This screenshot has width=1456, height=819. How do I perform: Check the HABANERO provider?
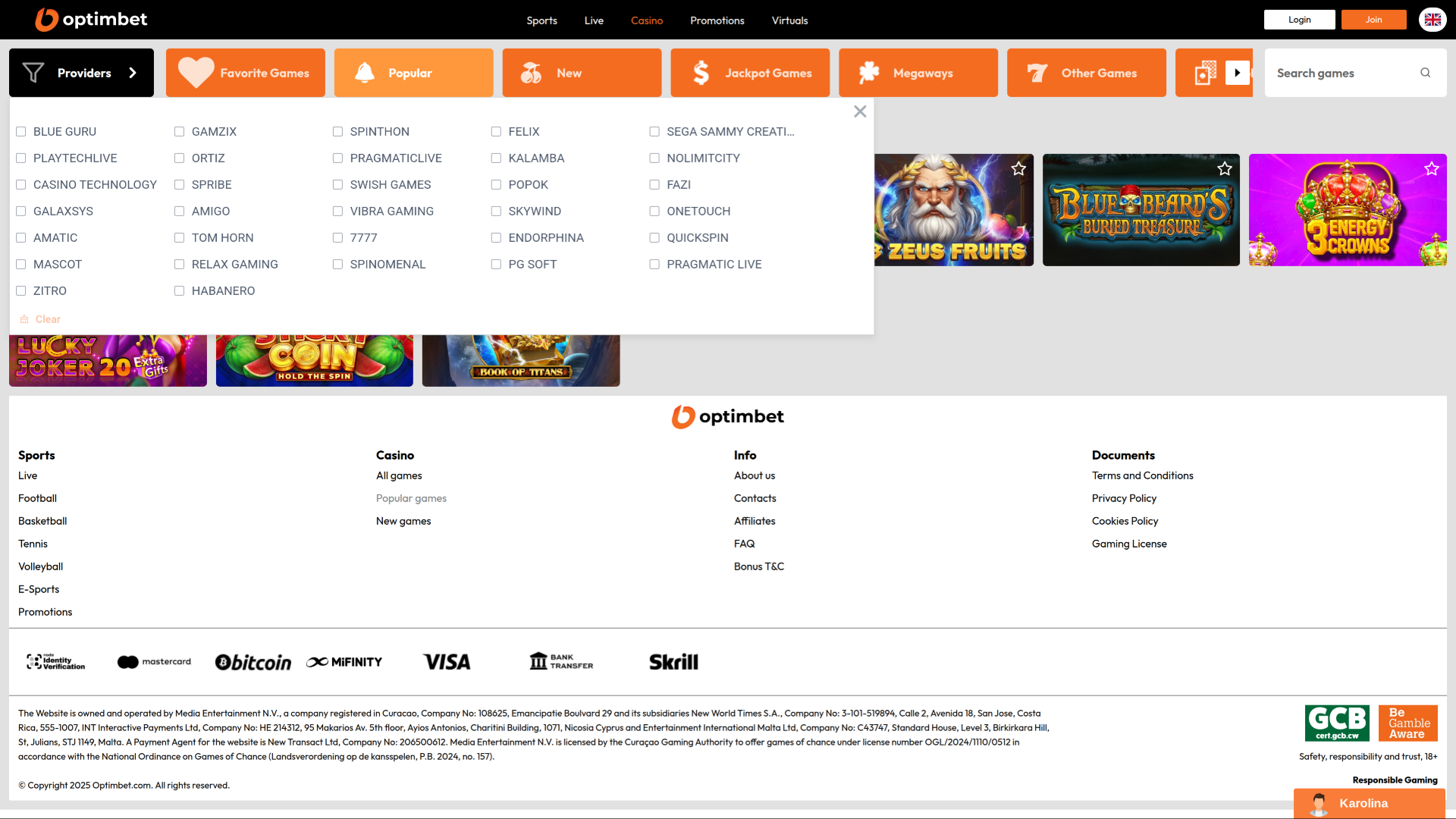coord(180,290)
